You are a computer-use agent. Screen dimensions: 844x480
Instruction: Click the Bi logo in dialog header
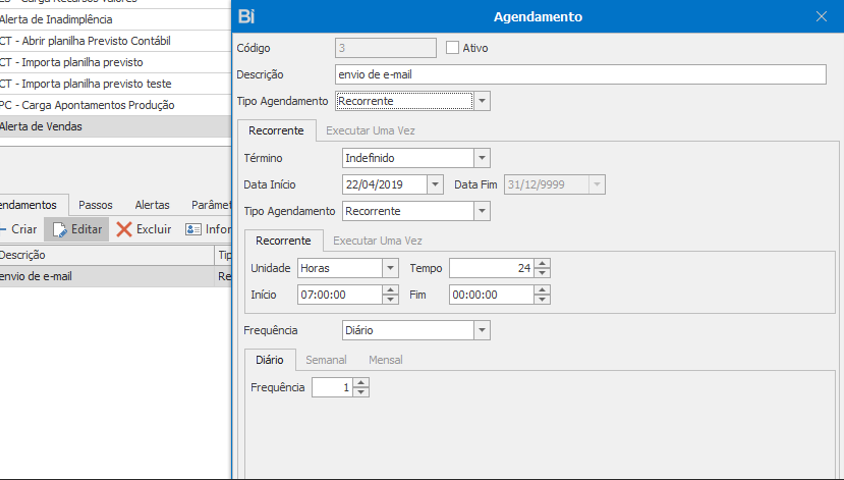(247, 17)
